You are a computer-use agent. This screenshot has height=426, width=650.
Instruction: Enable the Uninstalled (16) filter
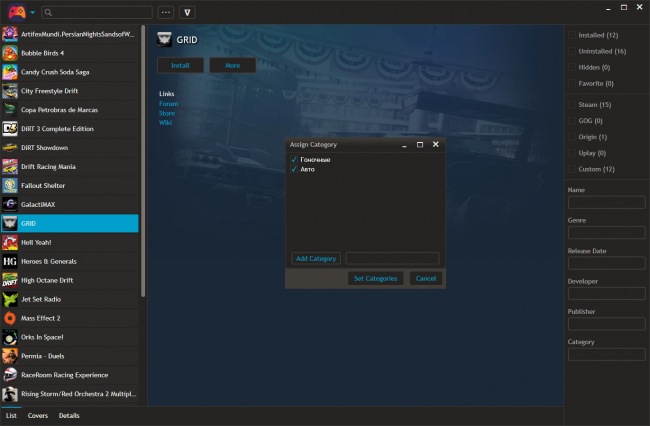click(572, 51)
